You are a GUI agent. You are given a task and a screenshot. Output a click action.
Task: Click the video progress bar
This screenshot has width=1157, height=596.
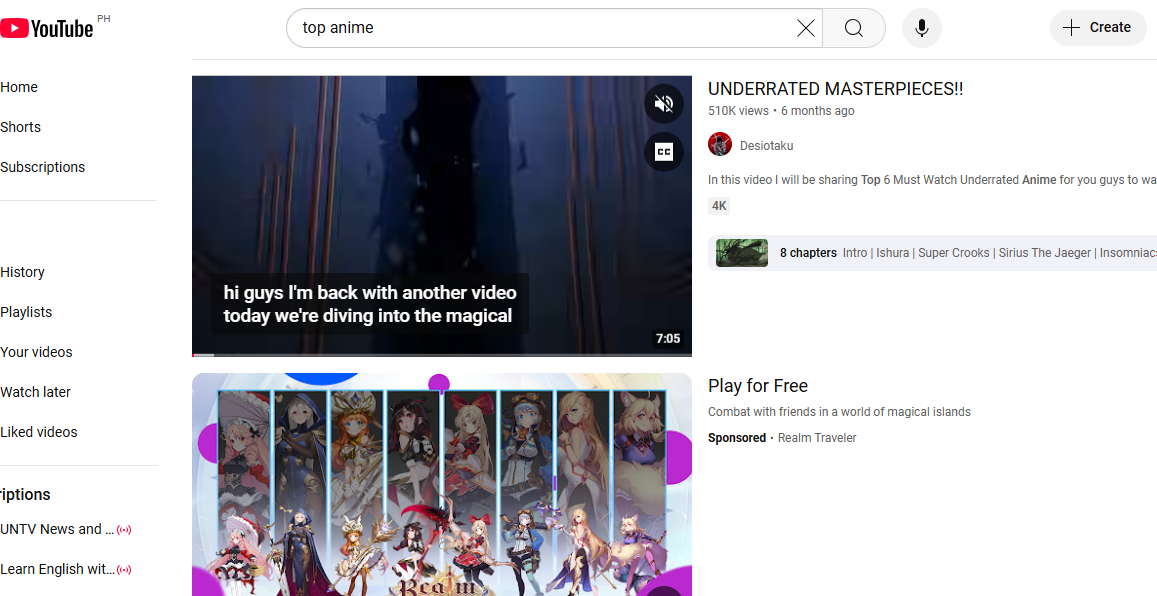point(441,354)
